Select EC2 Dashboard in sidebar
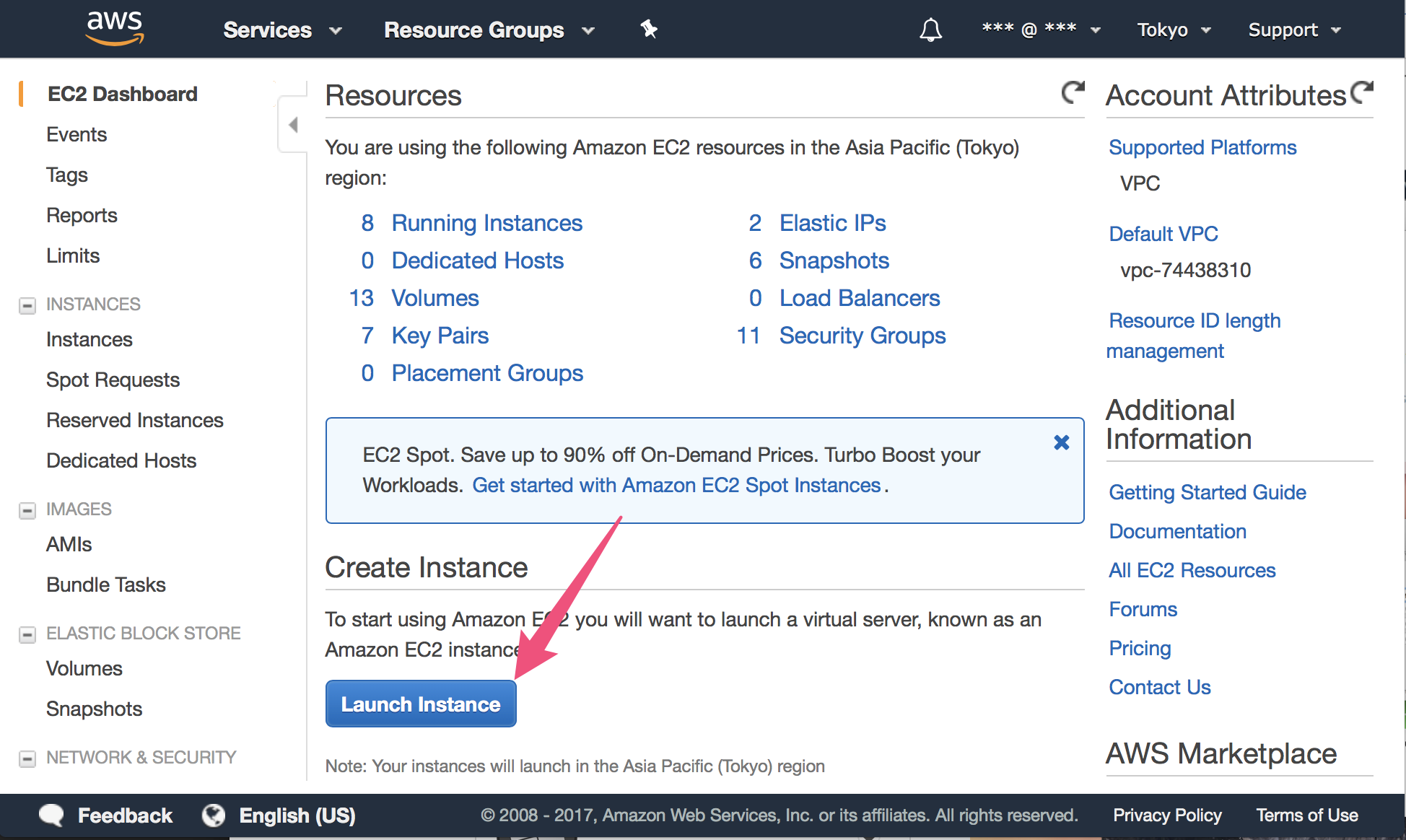1406x840 pixels. (x=122, y=94)
